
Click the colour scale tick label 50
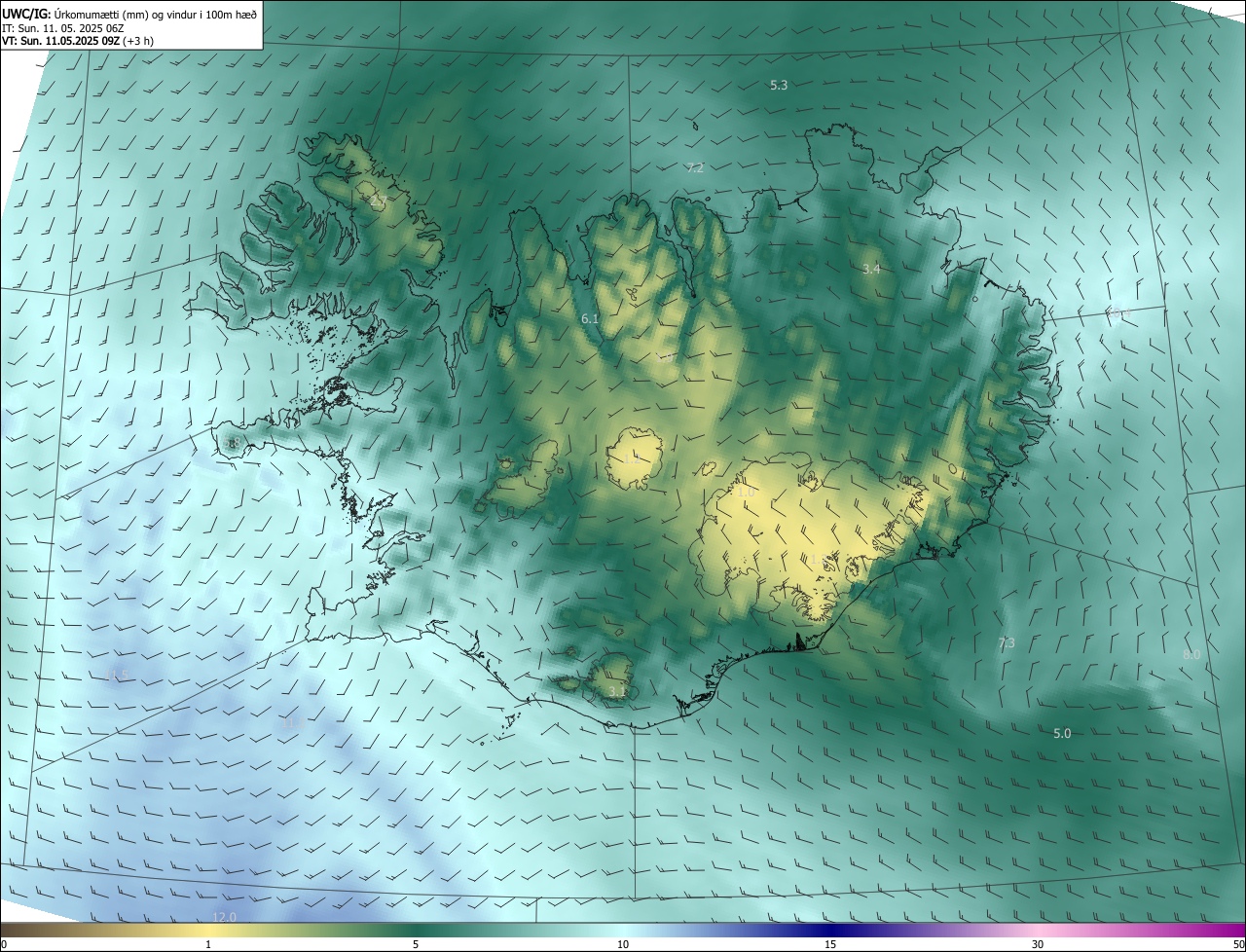coord(1238,945)
